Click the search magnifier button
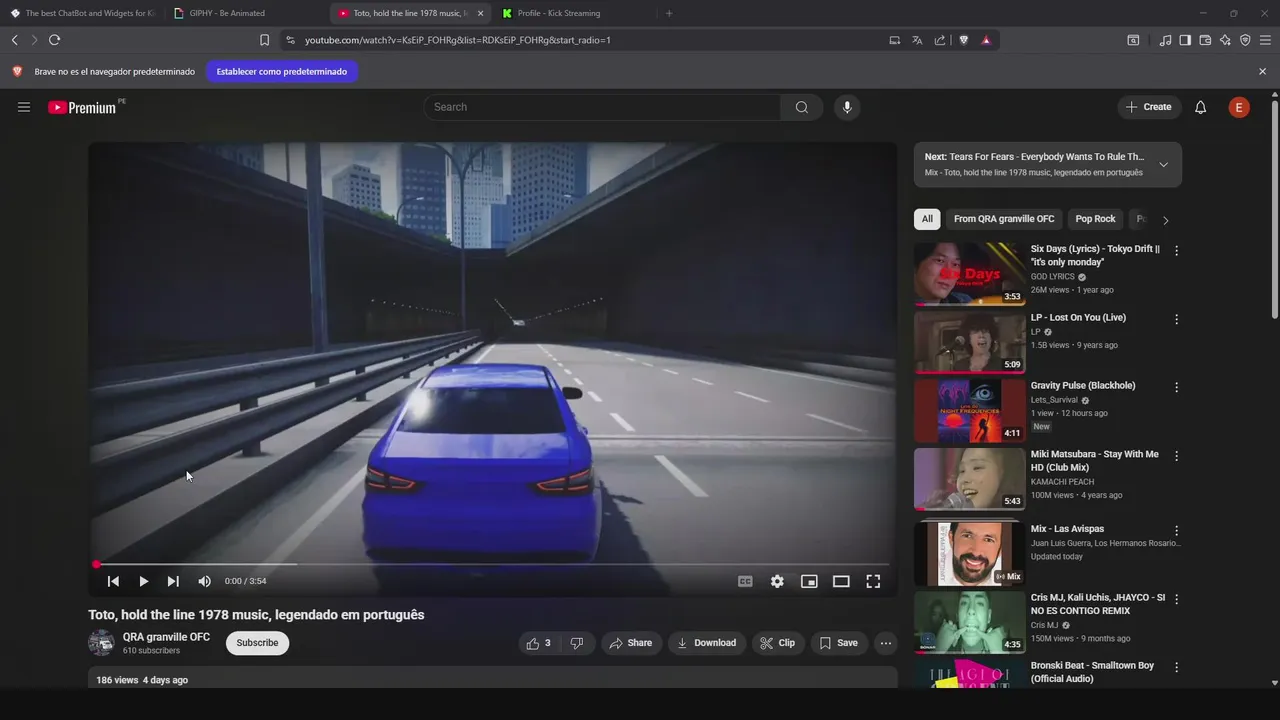 click(802, 107)
